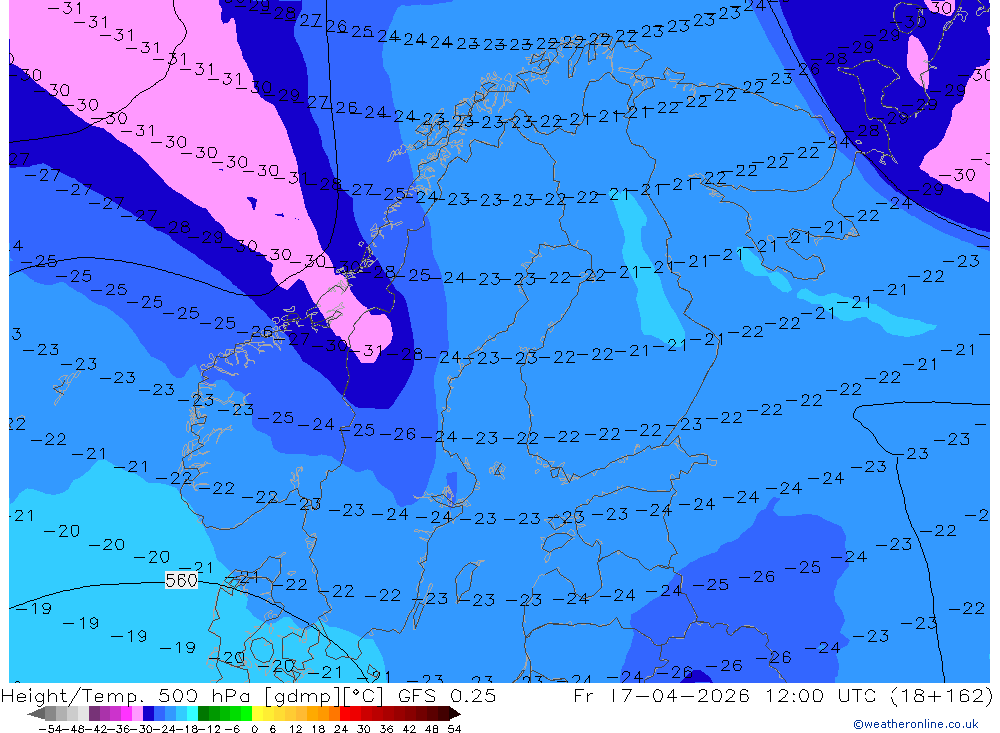The height and width of the screenshot is (733, 1000).
Task: Click the left grey arrow of the color scale
Action: click(36, 714)
